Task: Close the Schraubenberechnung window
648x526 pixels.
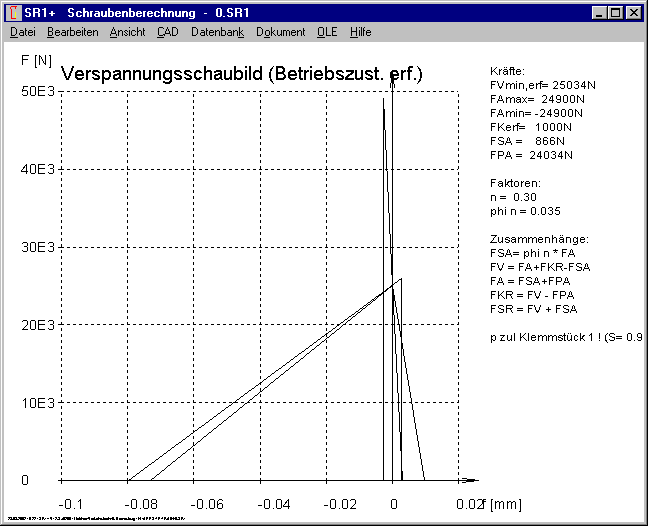Action: (x=633, y=12)
